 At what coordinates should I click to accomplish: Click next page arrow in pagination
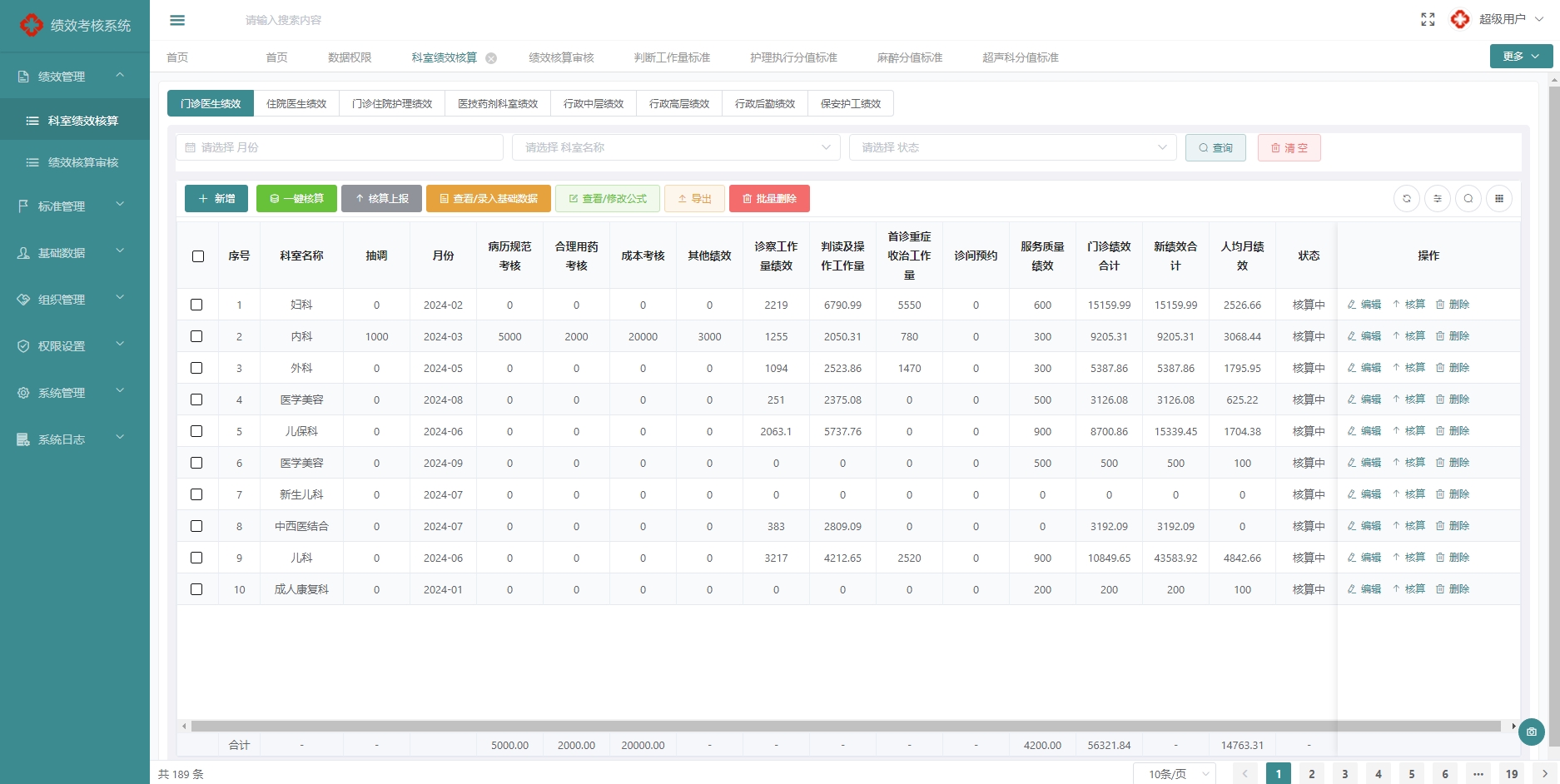click(x=1545, y=774)
